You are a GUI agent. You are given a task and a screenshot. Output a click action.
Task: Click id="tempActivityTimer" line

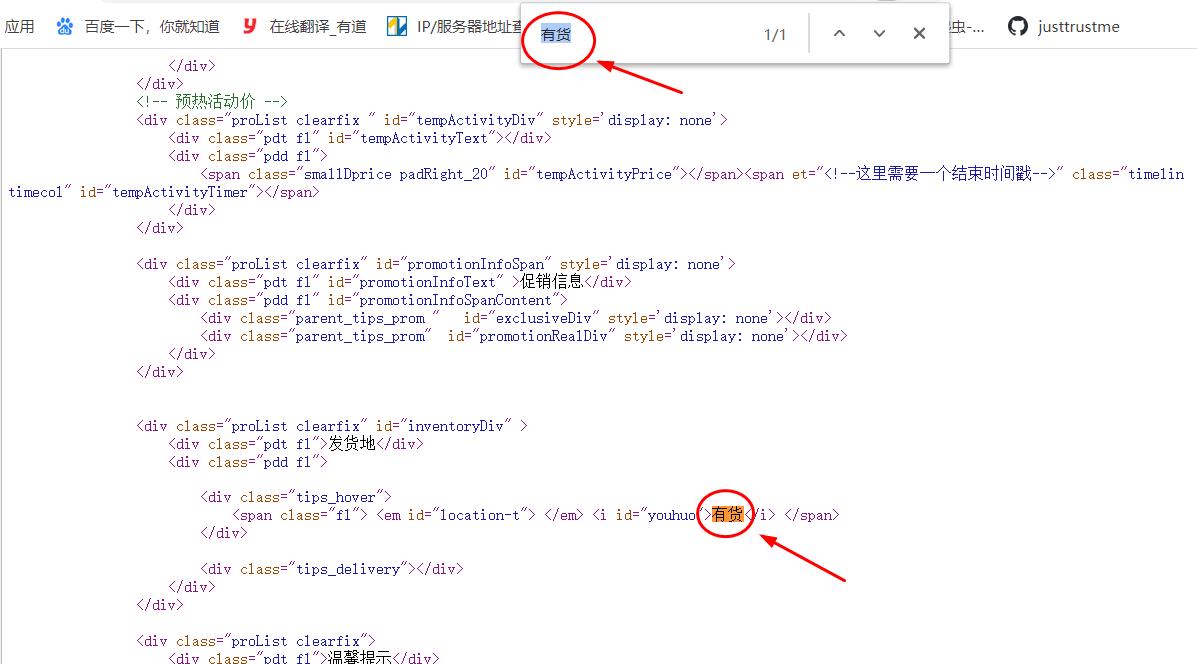coord(164,192)
